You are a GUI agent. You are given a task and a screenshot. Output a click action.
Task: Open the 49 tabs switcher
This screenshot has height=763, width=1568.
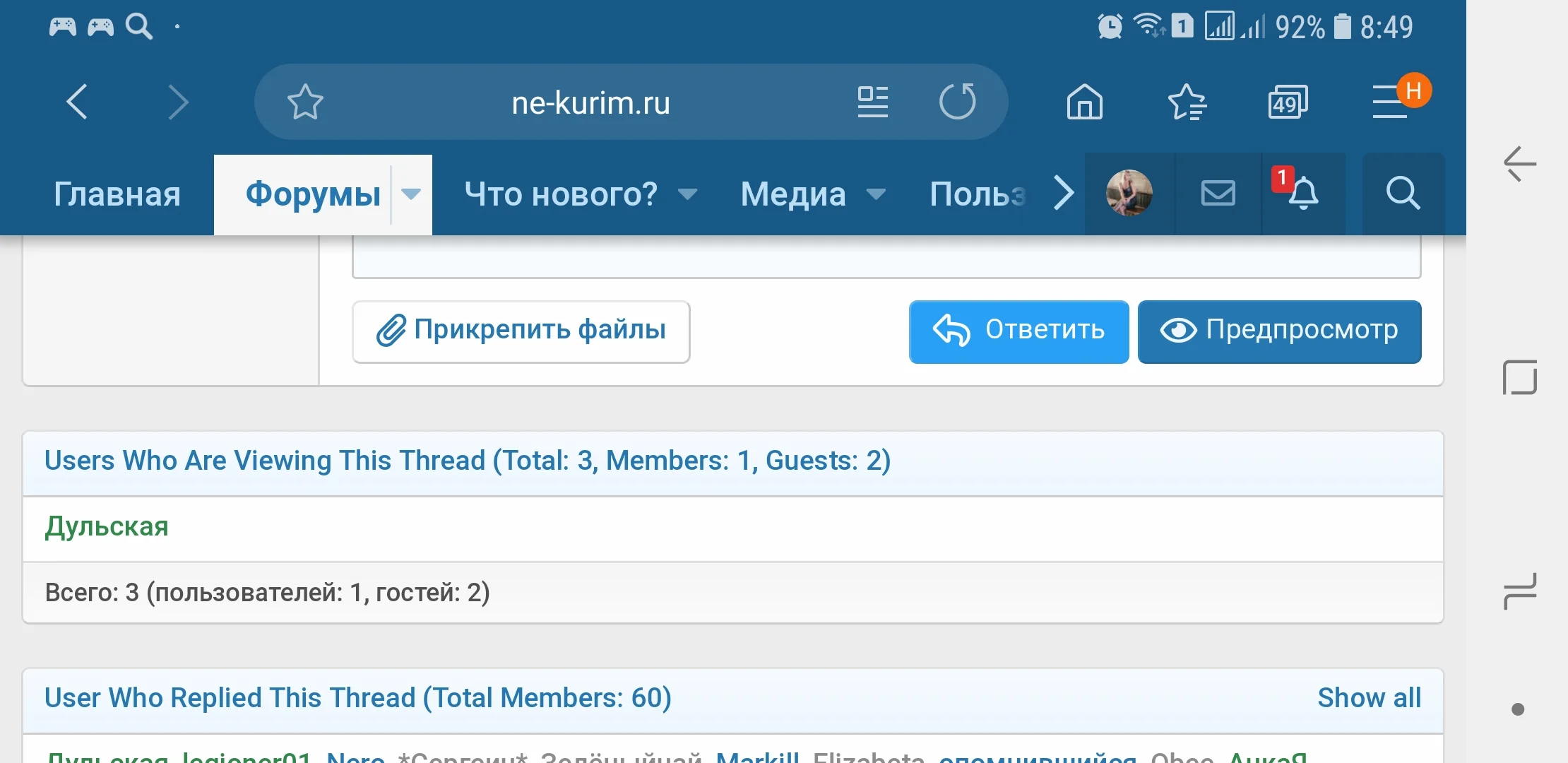click(x=1288, y=102)
